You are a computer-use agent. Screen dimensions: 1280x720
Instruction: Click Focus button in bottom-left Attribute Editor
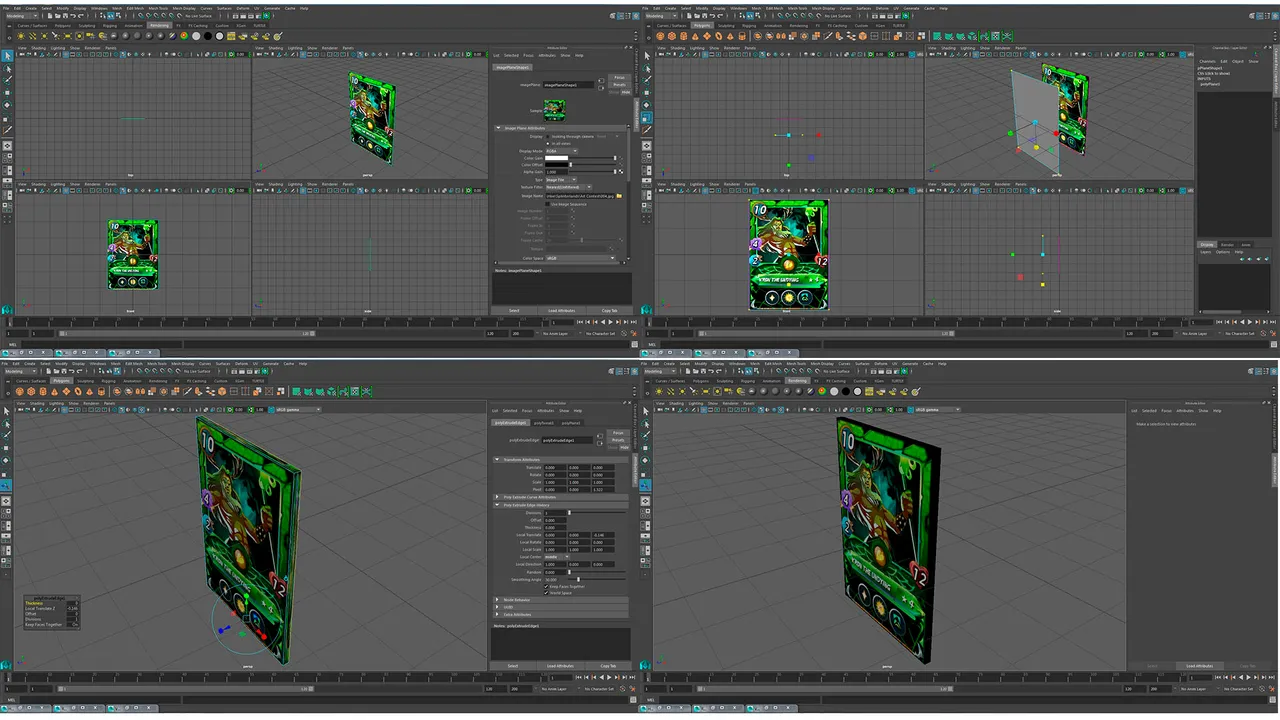pos(618,433)
